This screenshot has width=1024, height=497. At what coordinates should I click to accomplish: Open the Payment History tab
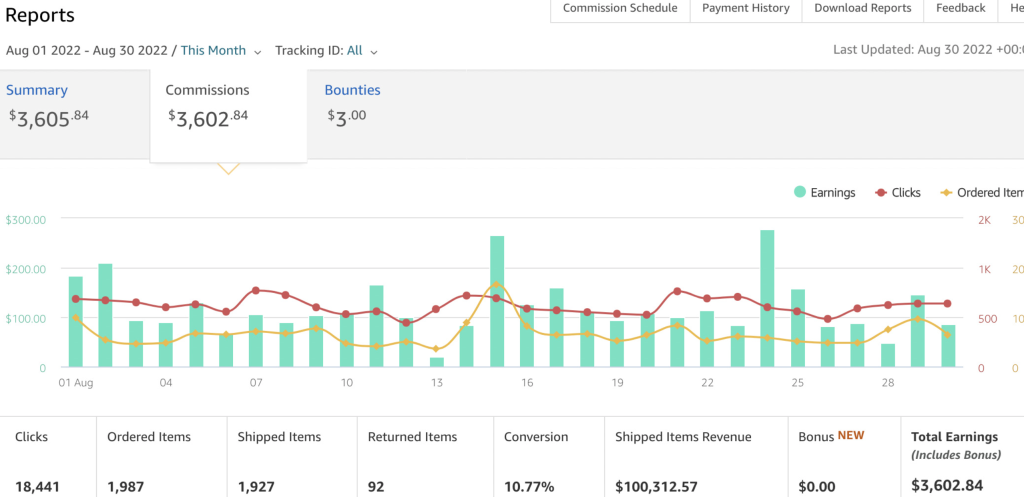pyautogui.click(x=746, y=8)
